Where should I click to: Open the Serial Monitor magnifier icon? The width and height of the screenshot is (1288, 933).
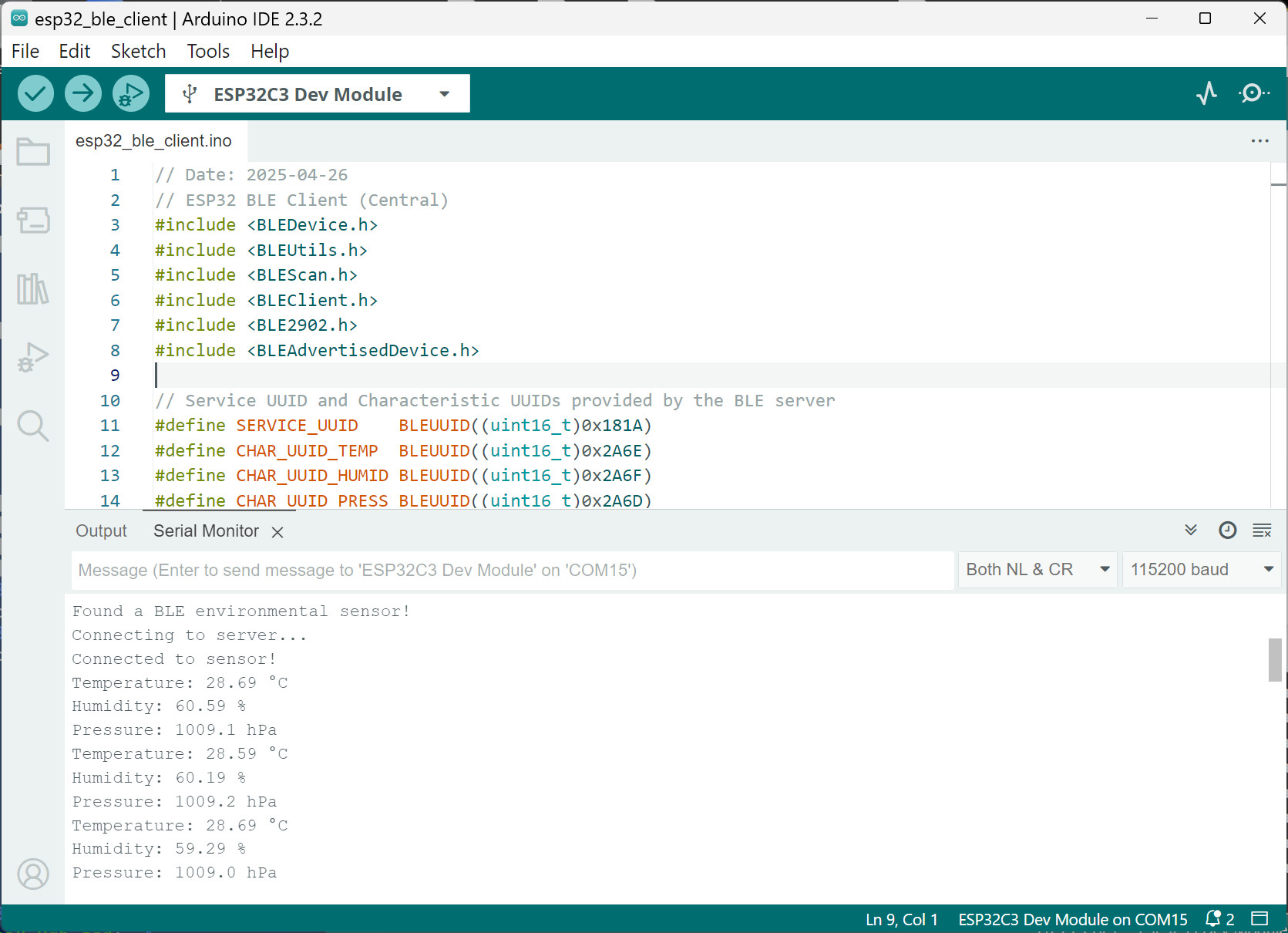1254,94
